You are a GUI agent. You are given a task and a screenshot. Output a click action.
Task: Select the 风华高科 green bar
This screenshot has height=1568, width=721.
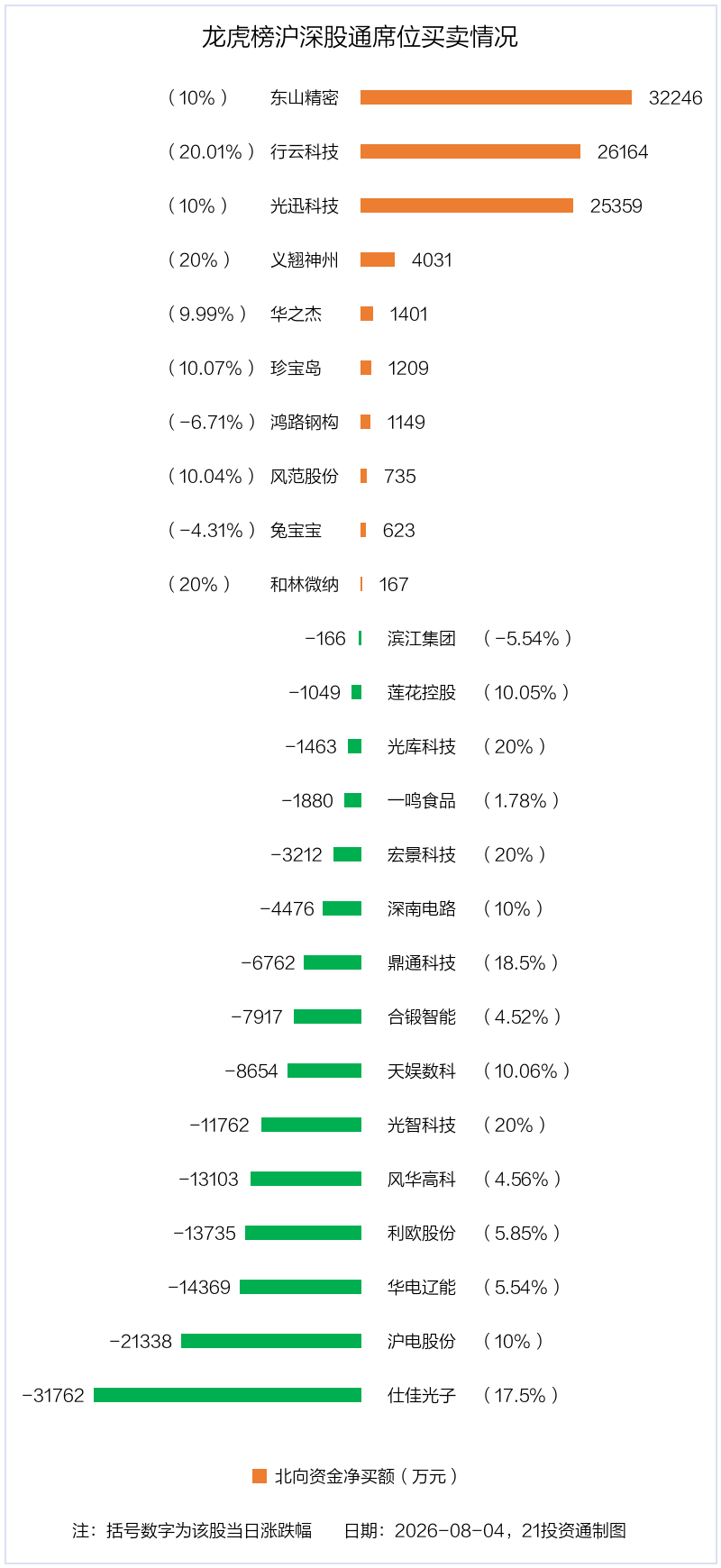[x=306, y=1179]
